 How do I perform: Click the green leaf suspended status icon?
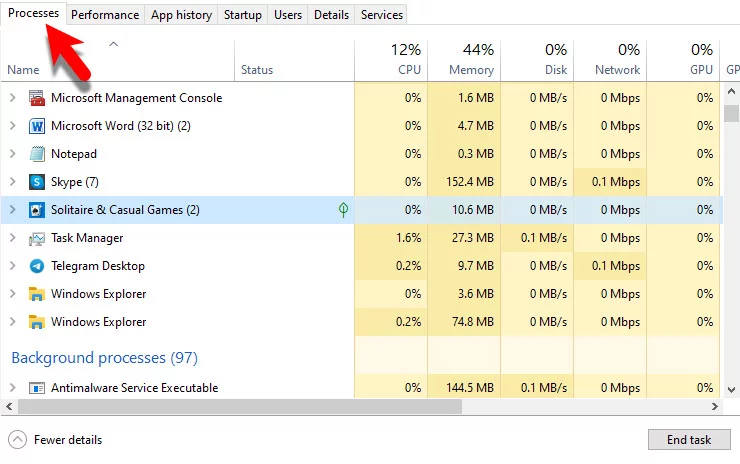tap(344, 210)
